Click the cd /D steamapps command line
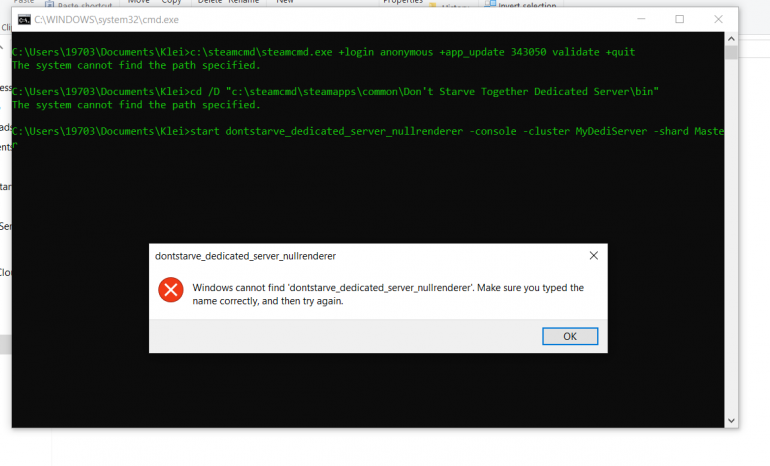Image resolution: width=770 pixels, height=466 pixels. click(335, 92)
